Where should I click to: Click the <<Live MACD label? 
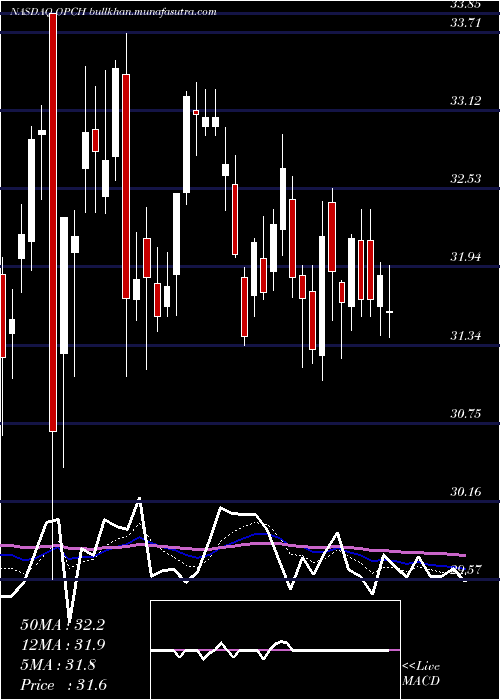[421, 674]
